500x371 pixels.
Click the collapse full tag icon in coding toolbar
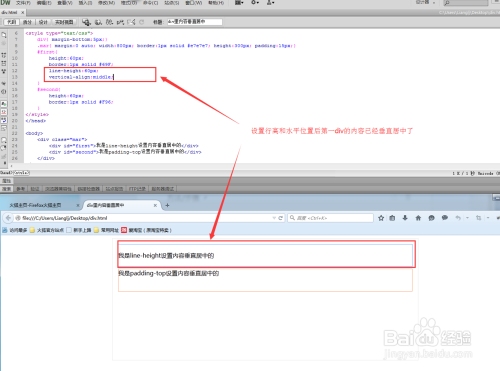(x=4, y=55)
